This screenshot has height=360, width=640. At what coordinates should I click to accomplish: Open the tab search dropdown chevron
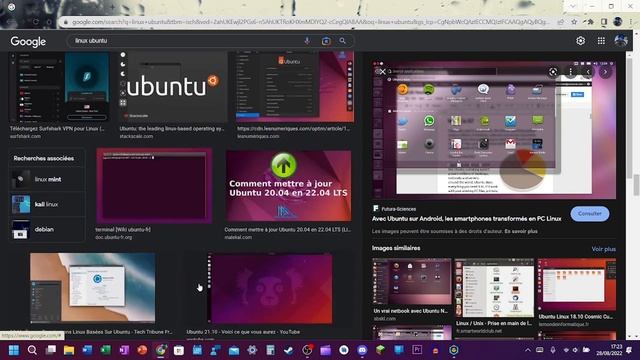573,6
